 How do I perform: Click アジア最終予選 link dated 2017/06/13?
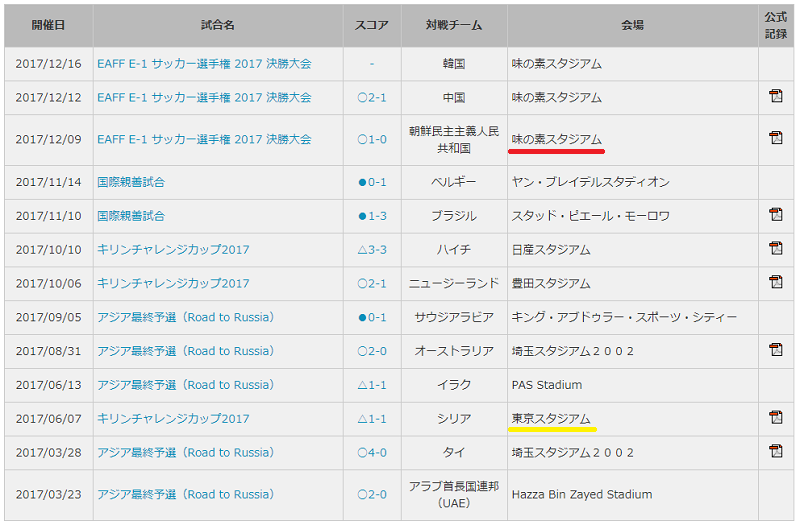point(185,385)
